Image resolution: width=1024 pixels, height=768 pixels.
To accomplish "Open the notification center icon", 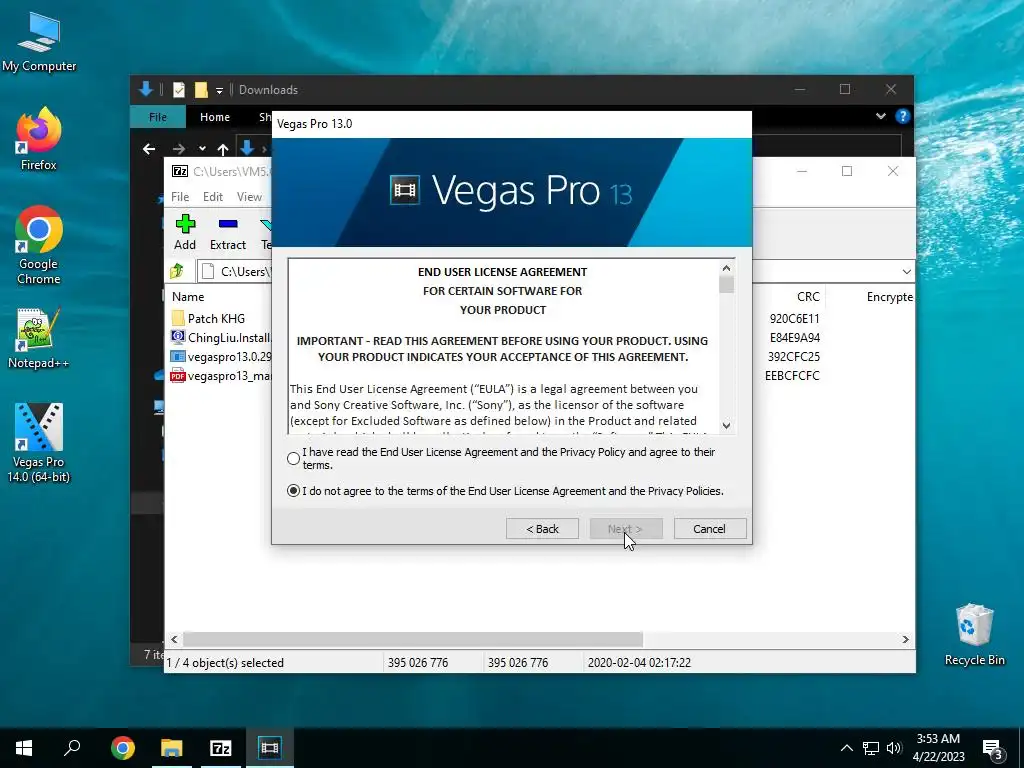I will point(993,749).
